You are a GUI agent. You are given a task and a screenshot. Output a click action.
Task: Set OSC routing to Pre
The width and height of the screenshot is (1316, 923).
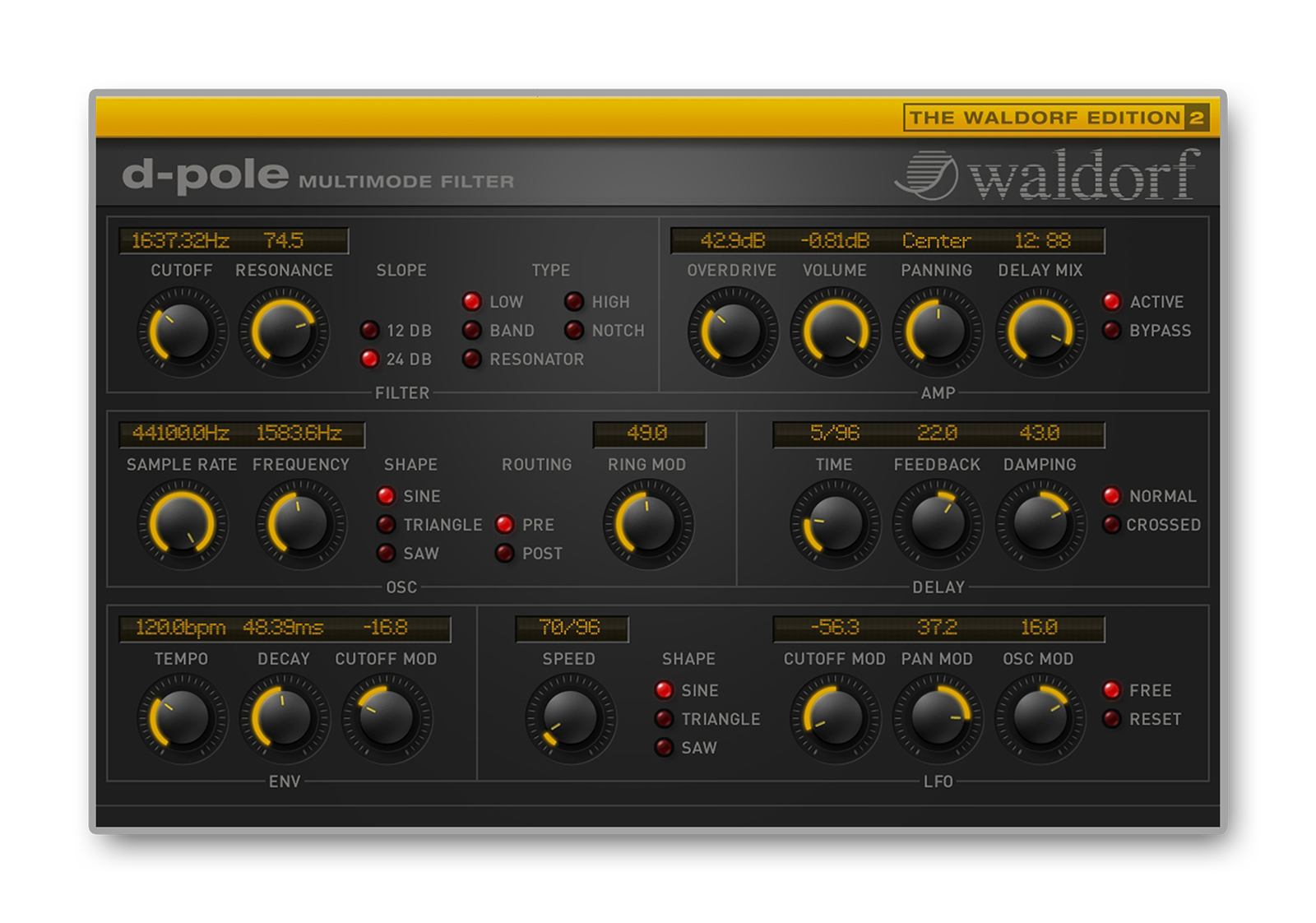[505, 525]
